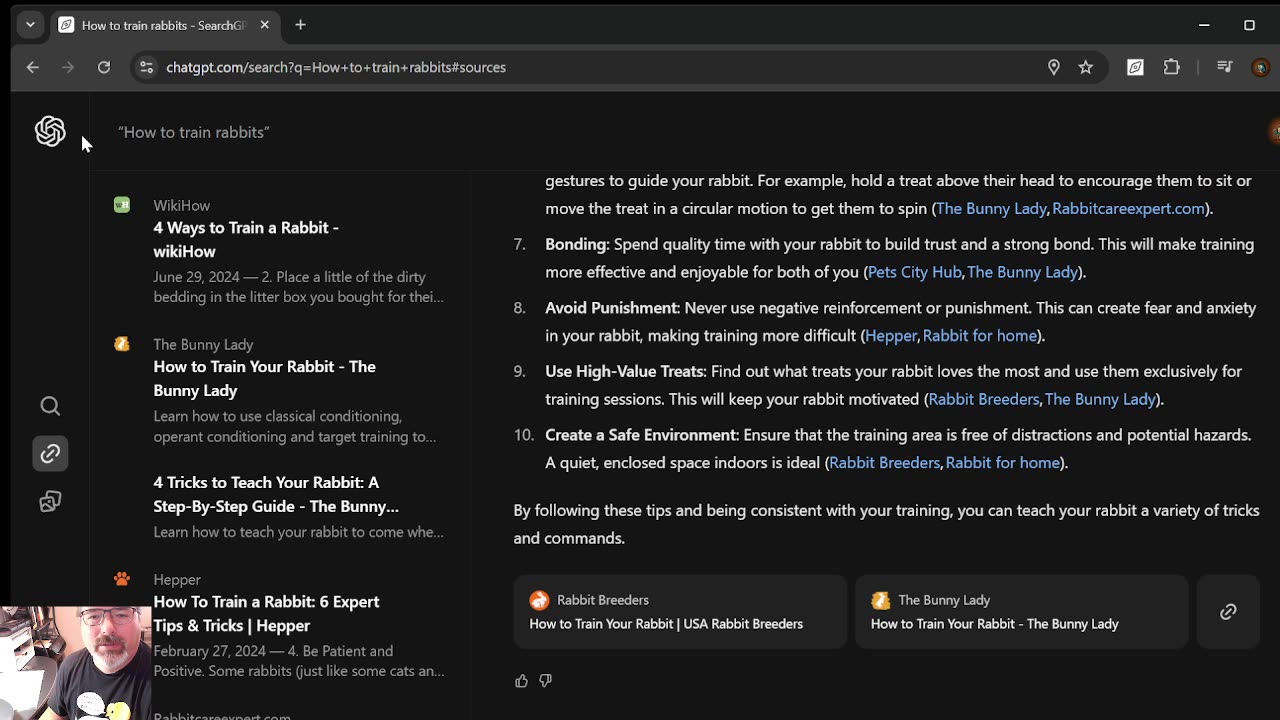Minimize the browser window

click(x=1204, y=25)
